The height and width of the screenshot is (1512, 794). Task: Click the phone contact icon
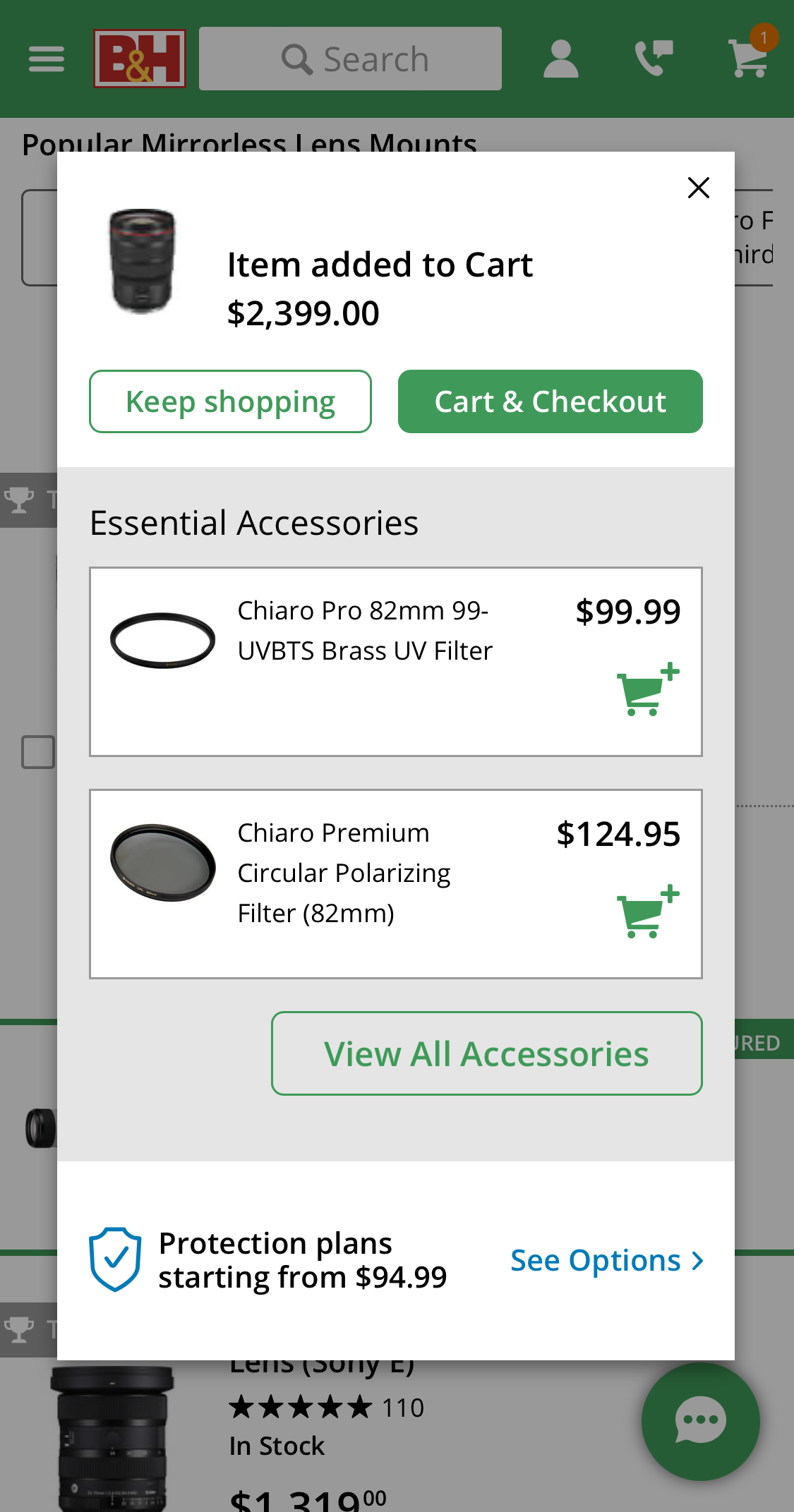653,59
